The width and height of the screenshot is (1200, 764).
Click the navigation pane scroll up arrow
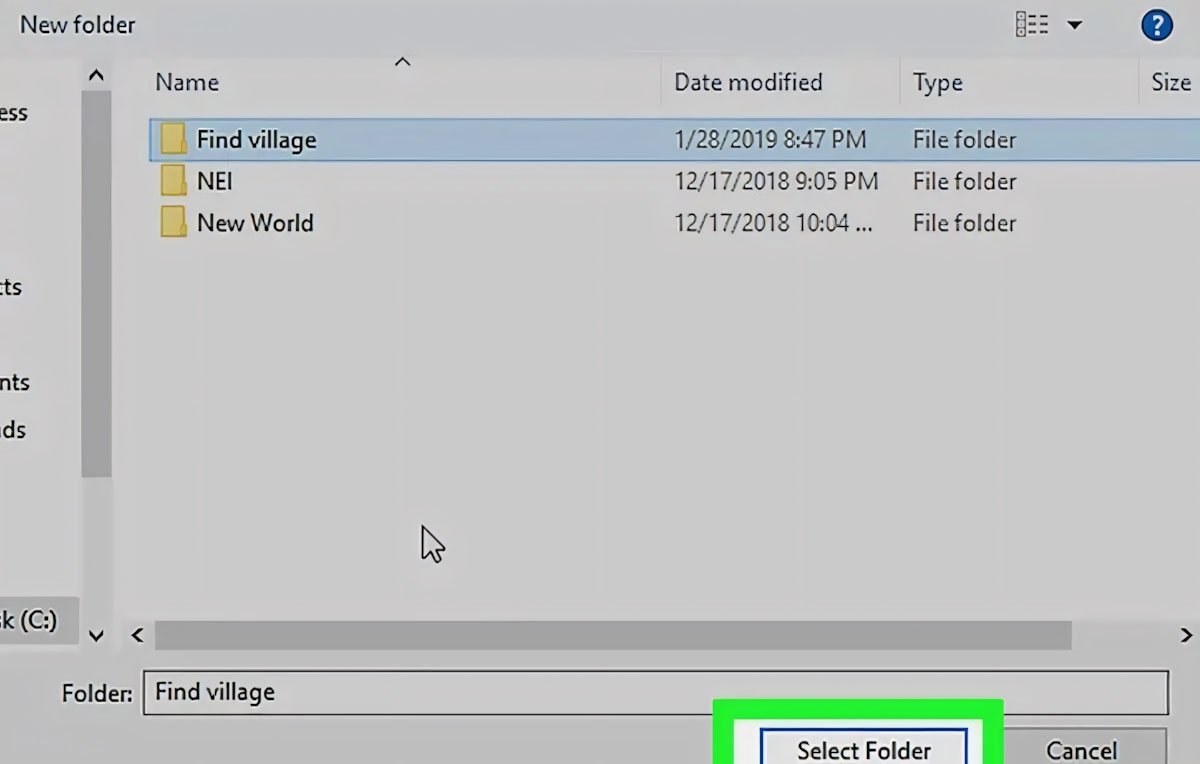click(96, 75)
